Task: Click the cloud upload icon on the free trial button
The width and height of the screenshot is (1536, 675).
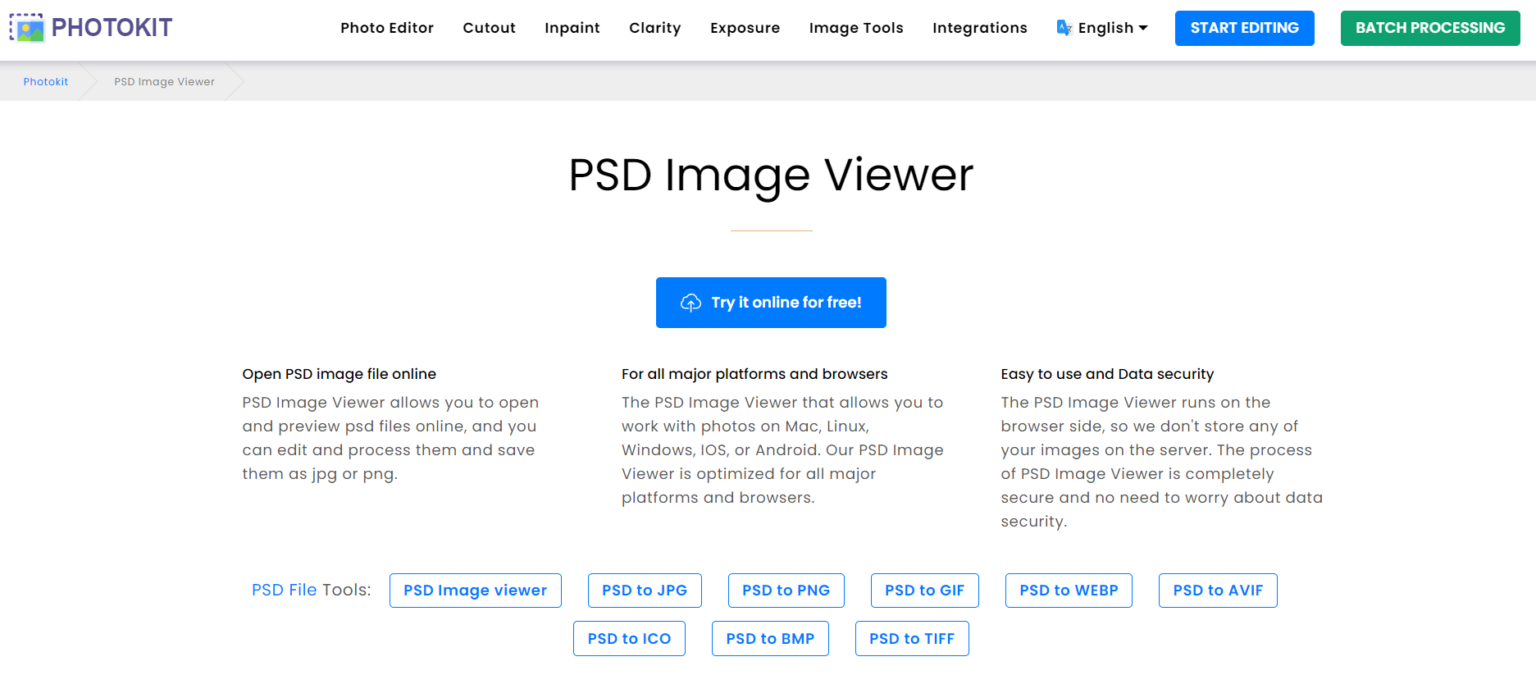Action: click(691, 302)
